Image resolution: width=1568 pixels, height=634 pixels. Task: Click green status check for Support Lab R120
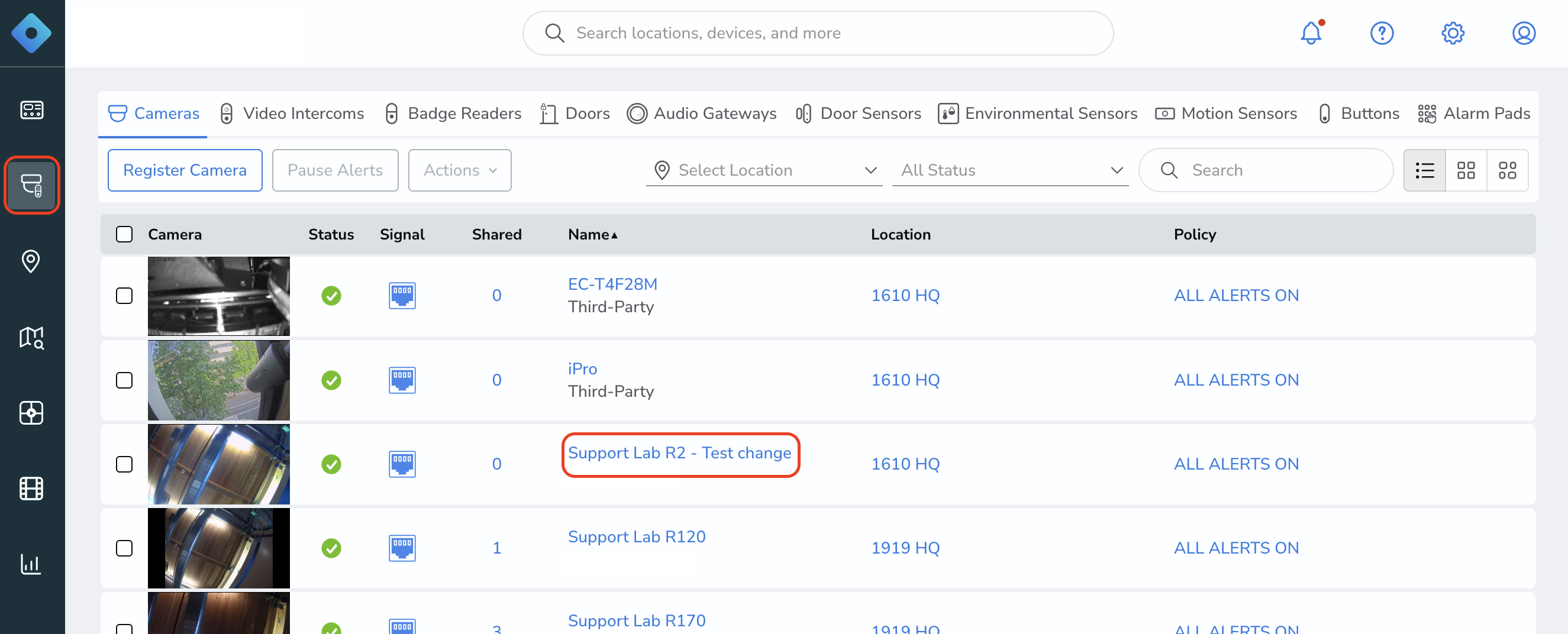click(331, 548)
